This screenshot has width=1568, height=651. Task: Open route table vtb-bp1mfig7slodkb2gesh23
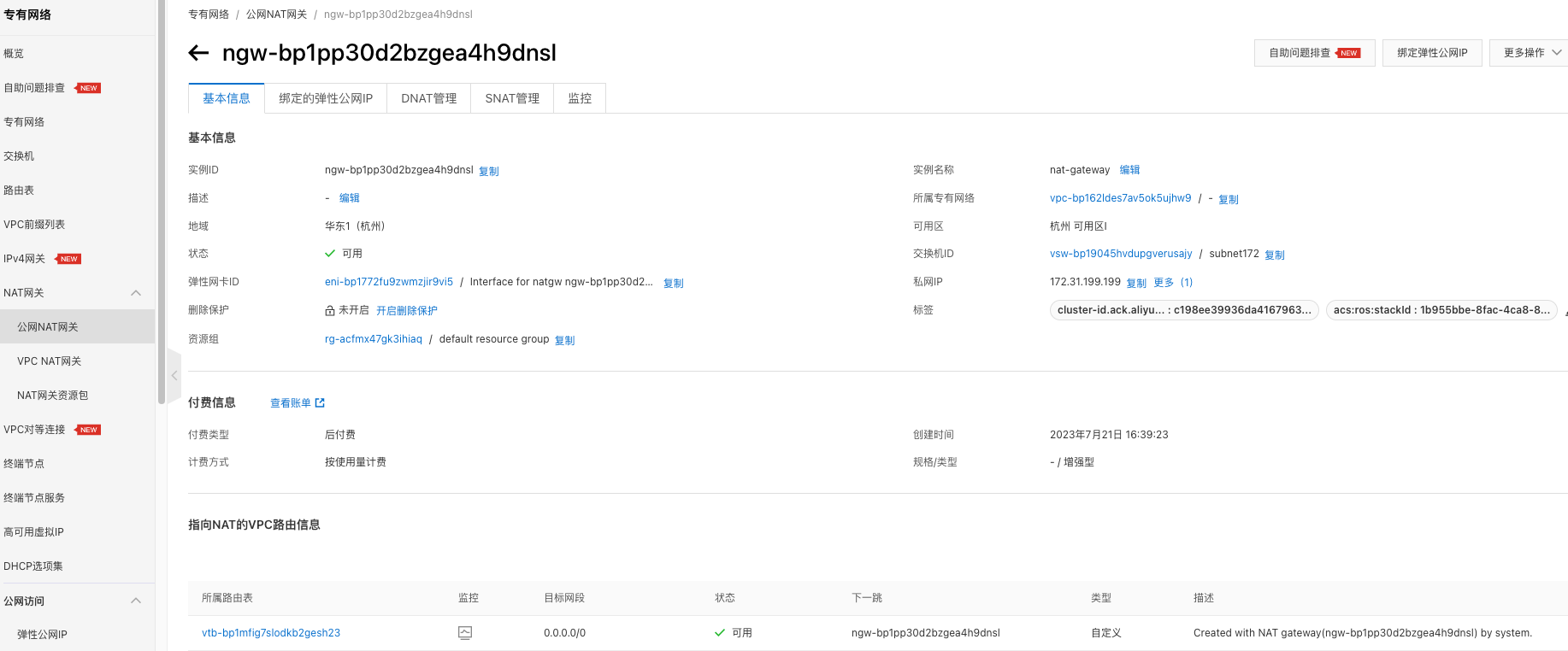point(271,633)
